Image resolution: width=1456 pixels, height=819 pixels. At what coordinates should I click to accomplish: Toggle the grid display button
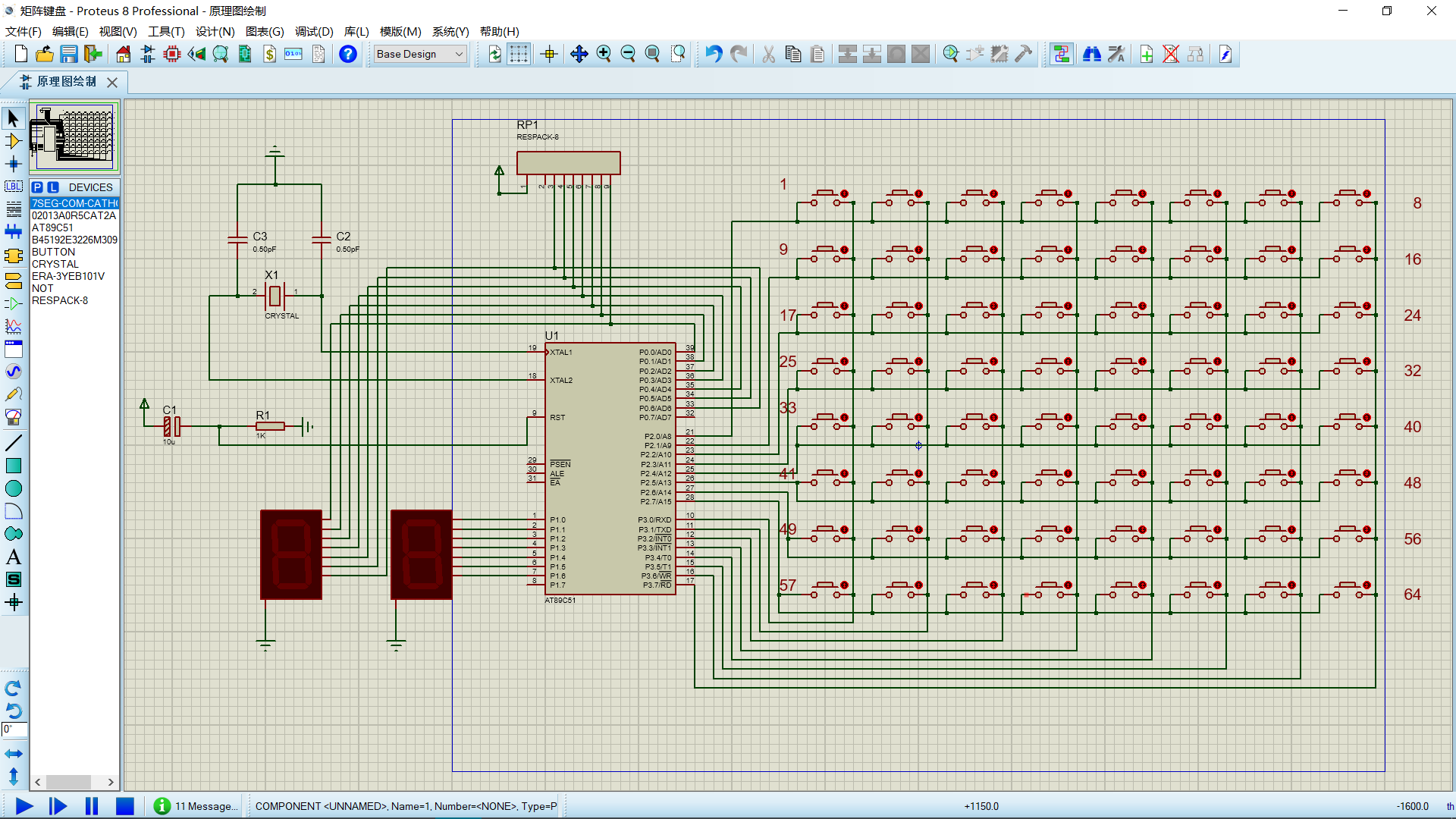[519, 54]
